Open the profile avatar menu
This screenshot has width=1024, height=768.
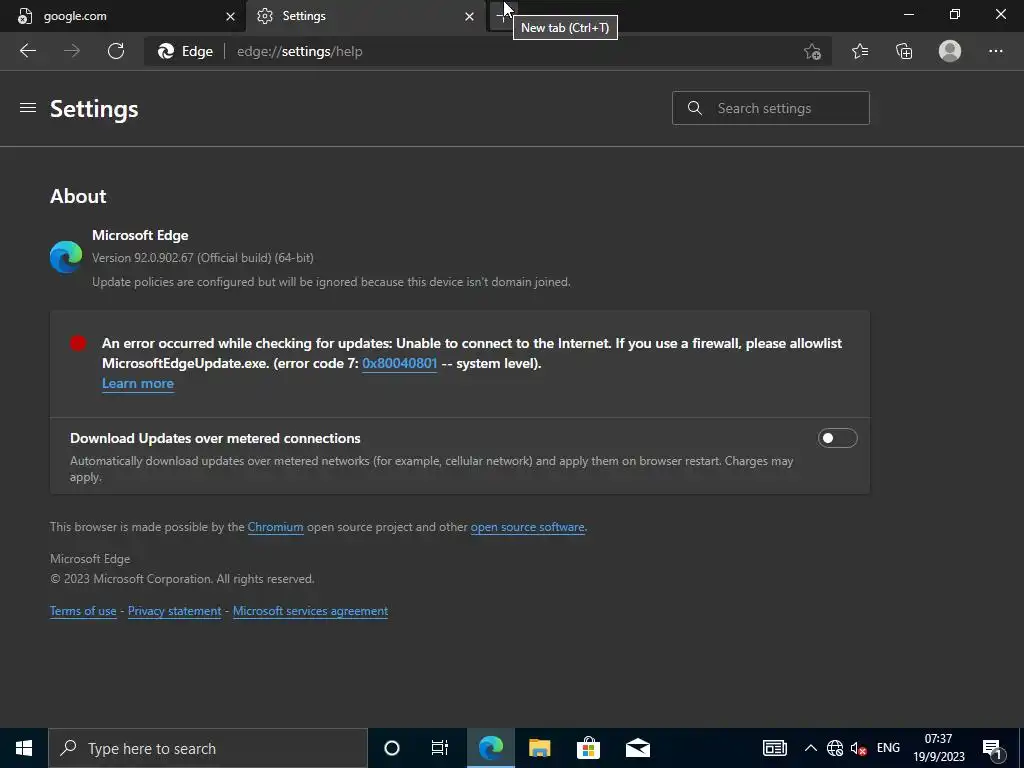950,51
